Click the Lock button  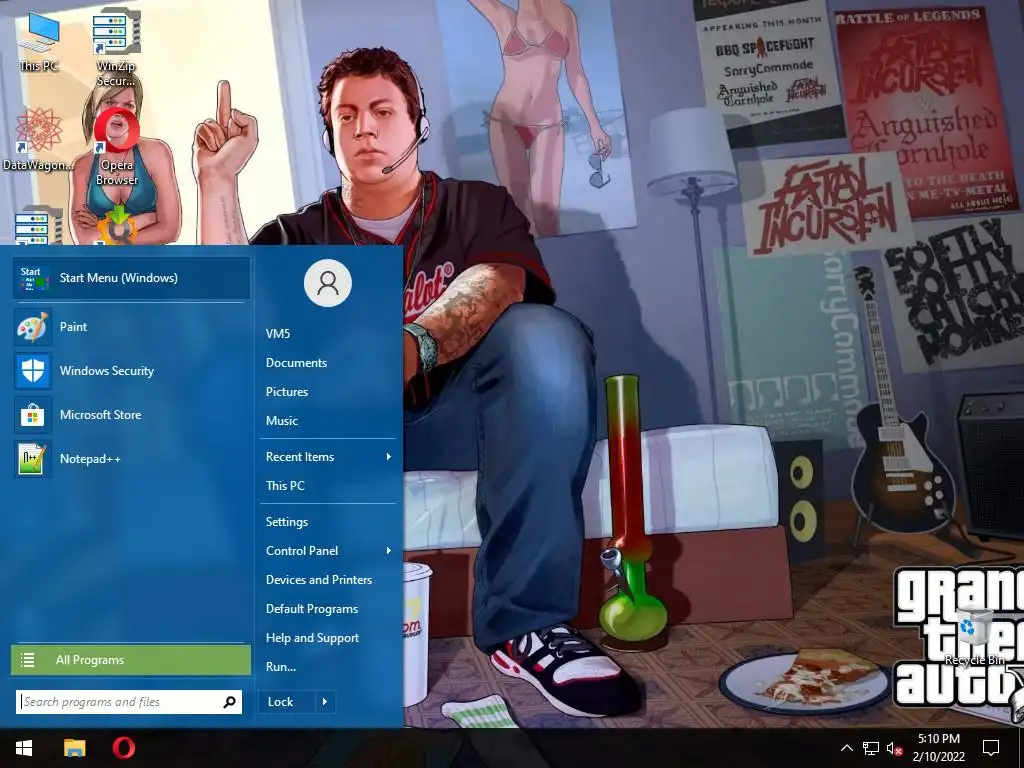(x=285, y=702)
